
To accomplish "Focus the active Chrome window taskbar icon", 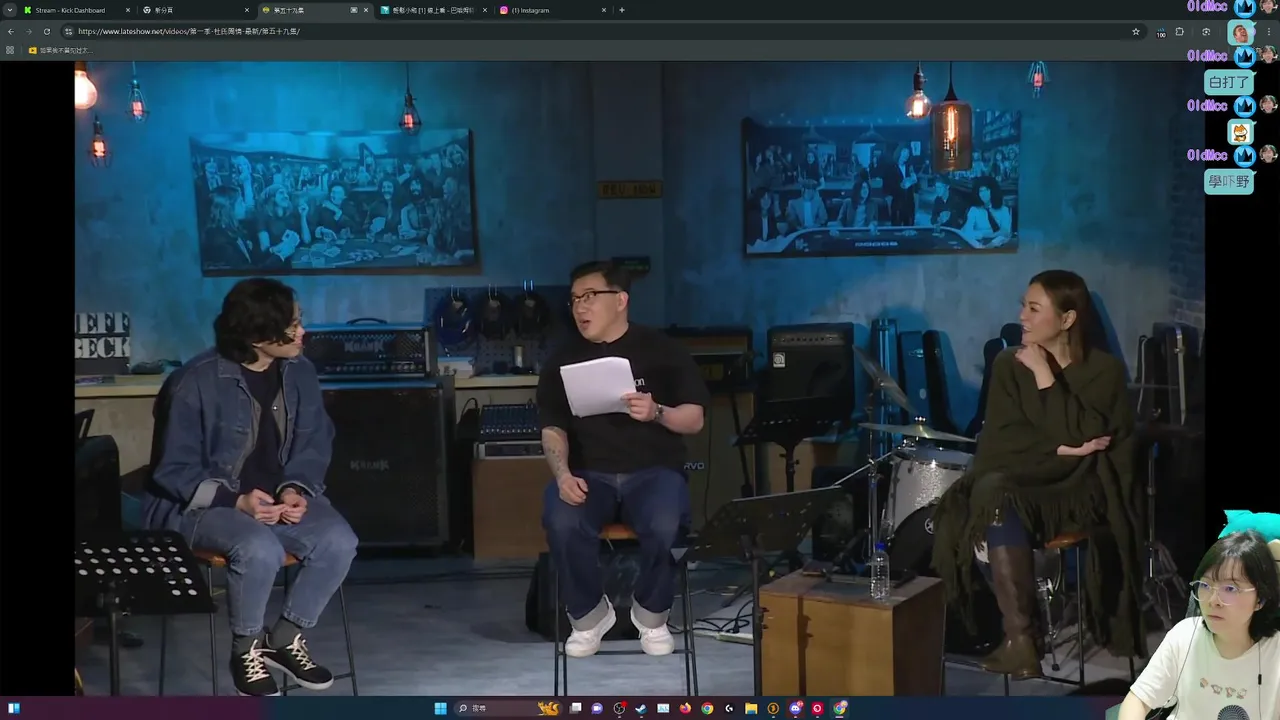I will pos(840,708).
